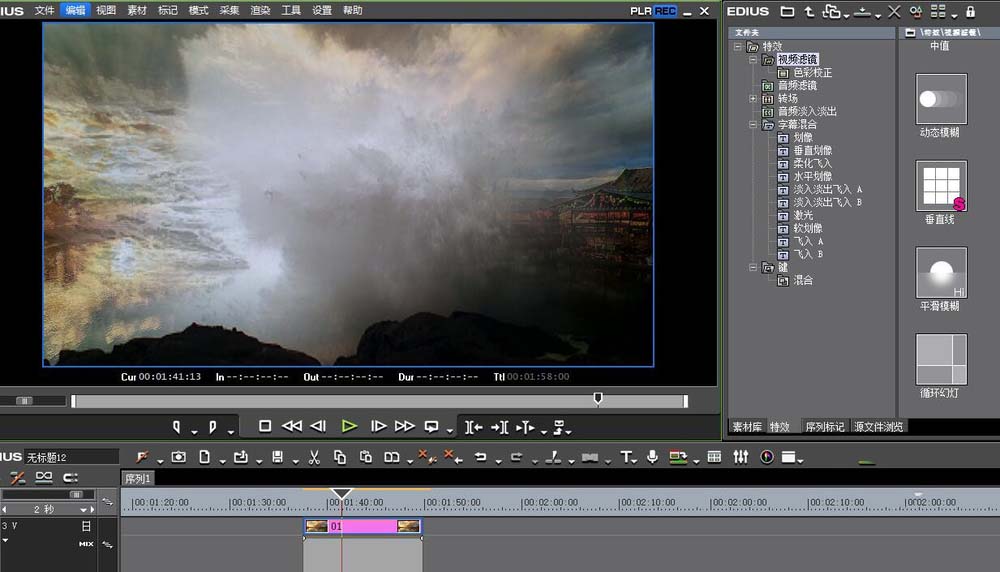The height and width of the screenshot is (572, 1000).
Task: Open the timeline scale 2 秒 dropdown
Action: pyautogui.click(x=83, y=510)
